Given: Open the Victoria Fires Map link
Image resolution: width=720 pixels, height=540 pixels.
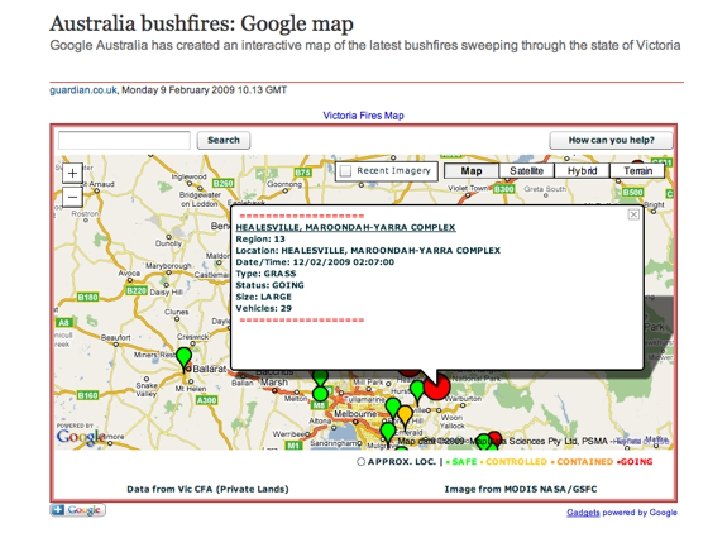Looking at the screenshot, I should point(364,115).
